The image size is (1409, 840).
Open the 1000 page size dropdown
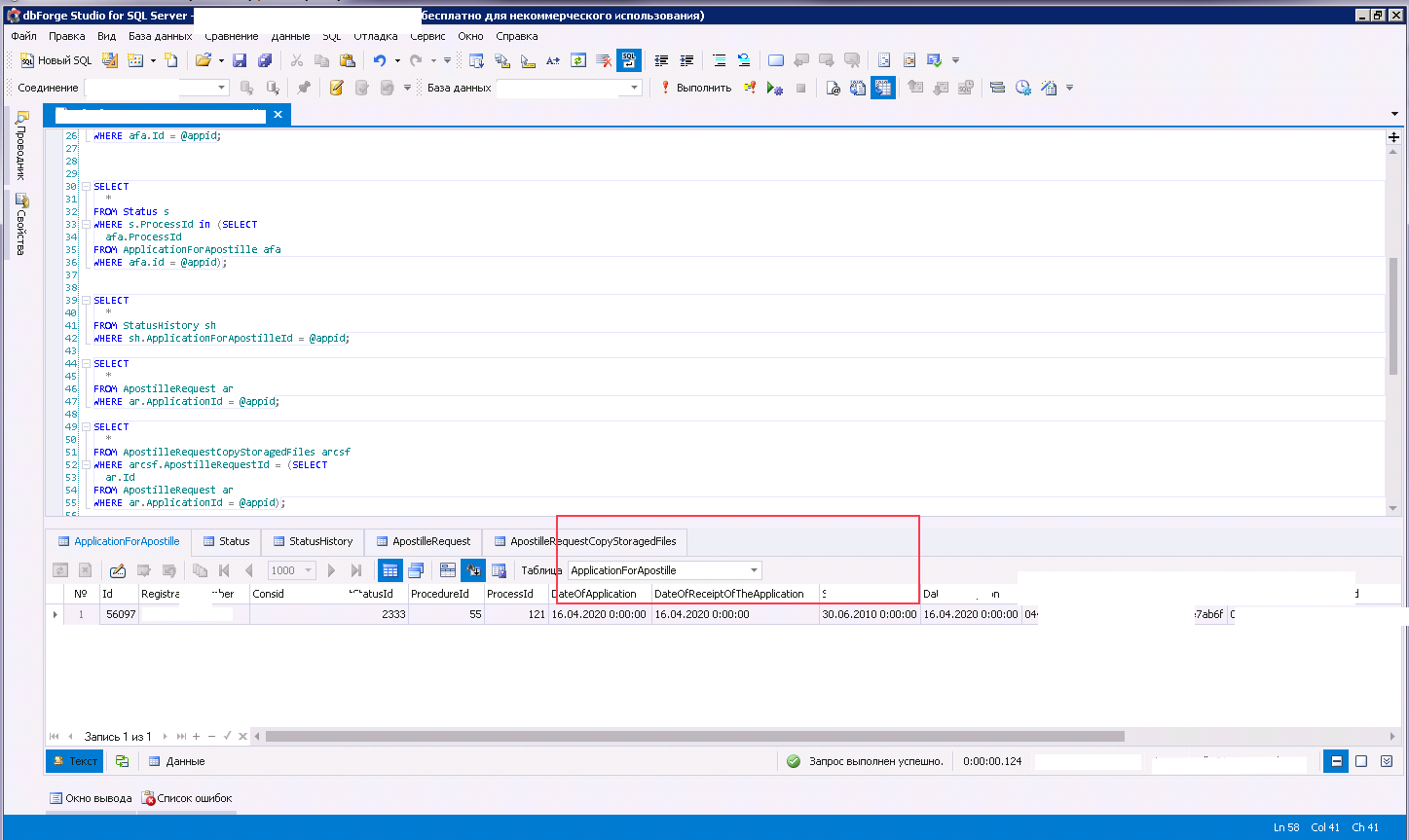tap(308, 570)
